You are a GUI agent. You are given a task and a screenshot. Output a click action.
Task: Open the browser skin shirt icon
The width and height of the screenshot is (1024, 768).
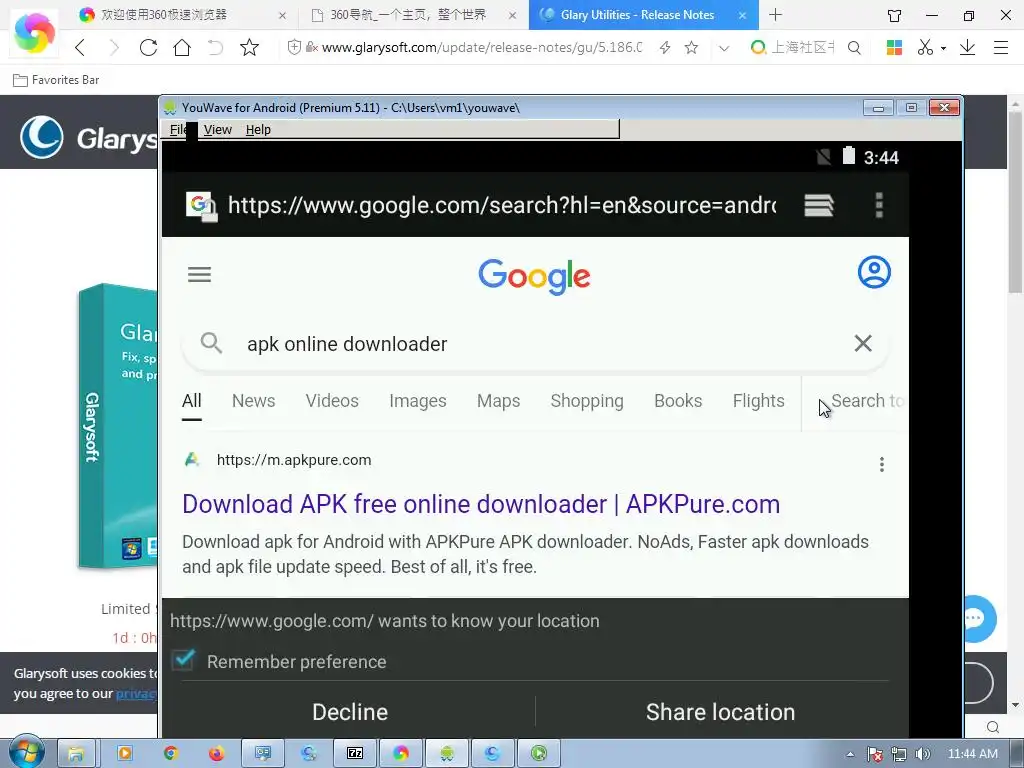(895, 15)
